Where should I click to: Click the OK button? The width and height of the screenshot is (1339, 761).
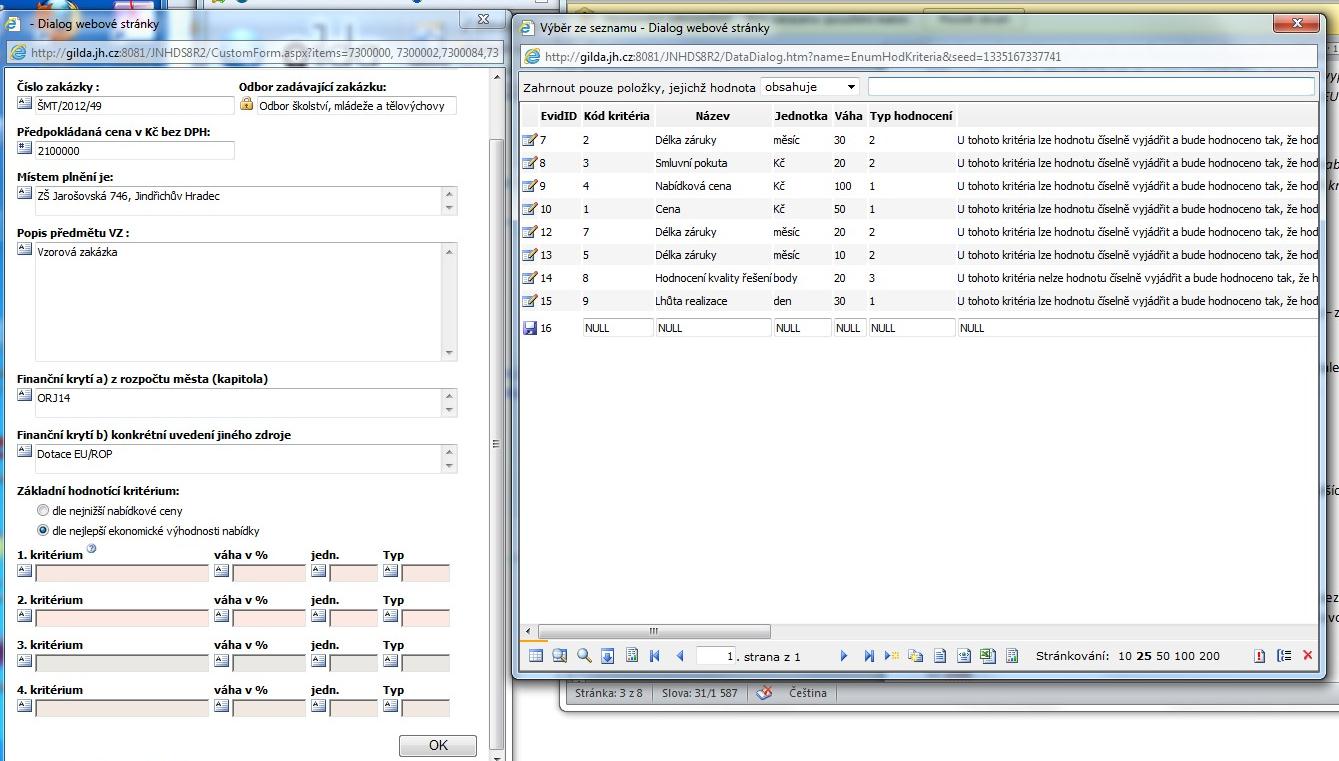tap(438, 745)
